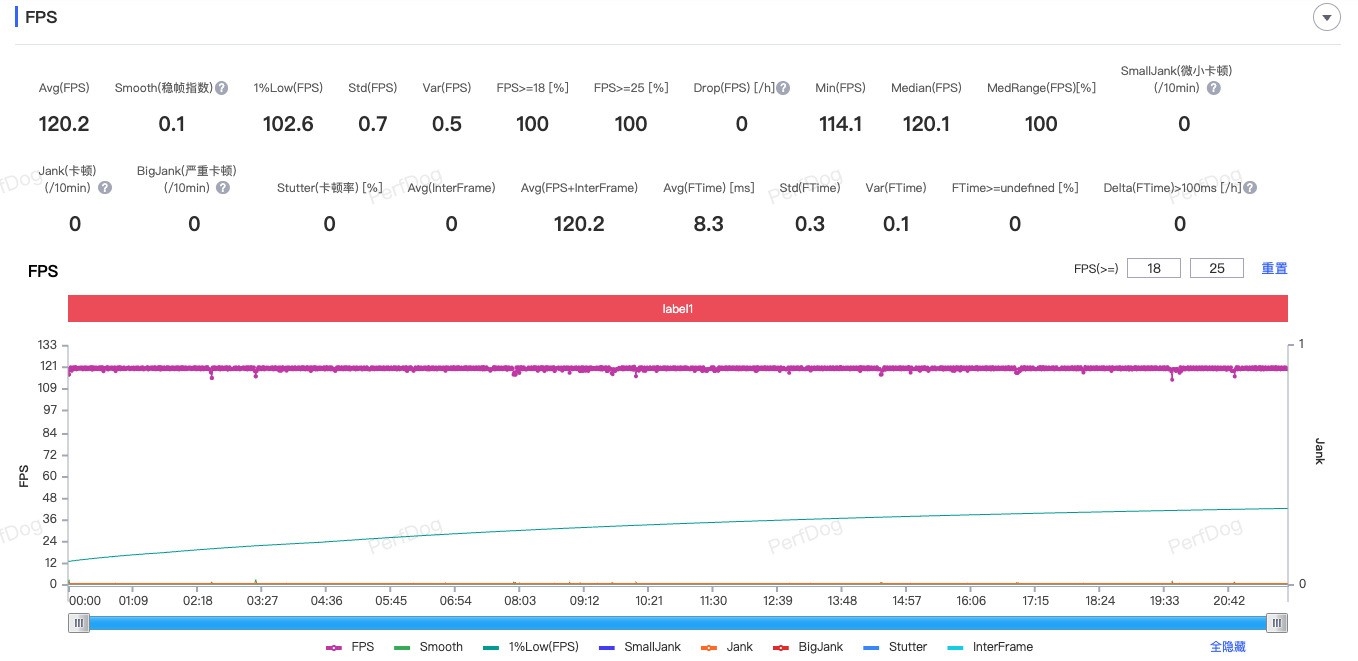Click the FPS threshold field showing 18

point(1153,268)
